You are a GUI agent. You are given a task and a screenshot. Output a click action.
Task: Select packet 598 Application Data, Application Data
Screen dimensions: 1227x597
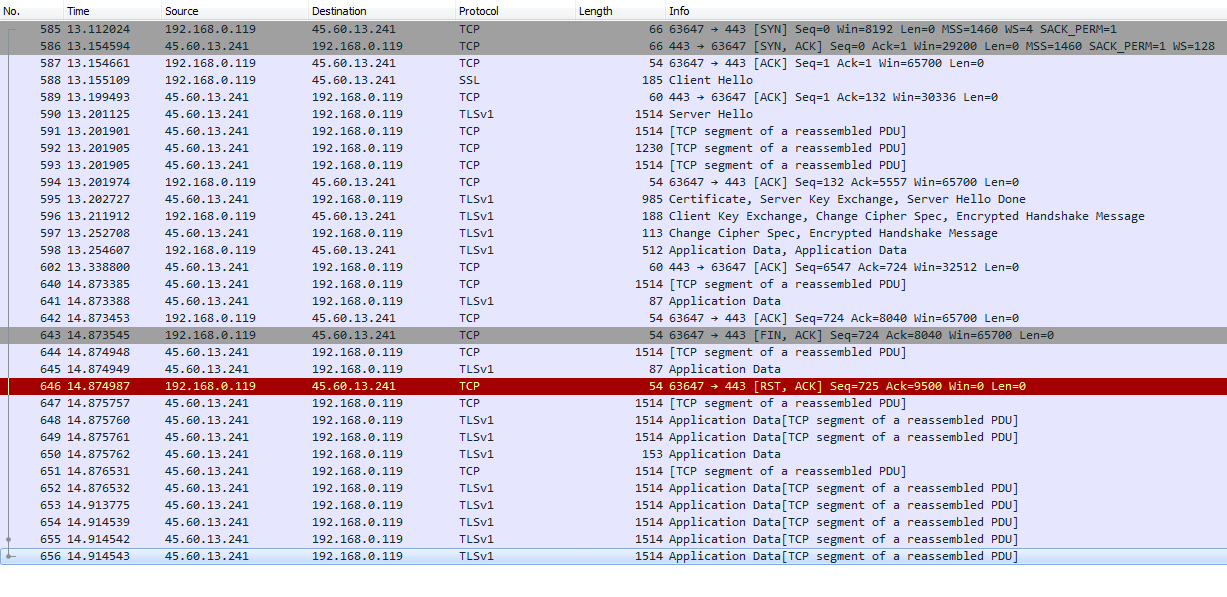(613, 250)
